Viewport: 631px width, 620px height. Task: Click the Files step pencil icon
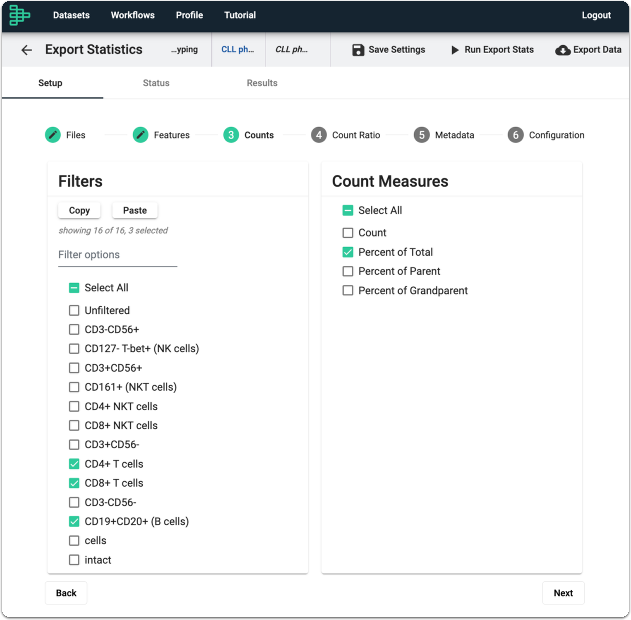point(53,135)
